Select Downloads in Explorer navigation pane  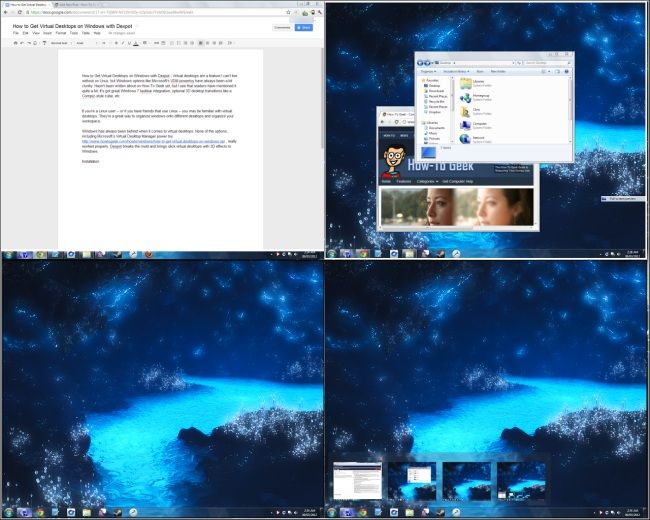(x=434, y=91)
